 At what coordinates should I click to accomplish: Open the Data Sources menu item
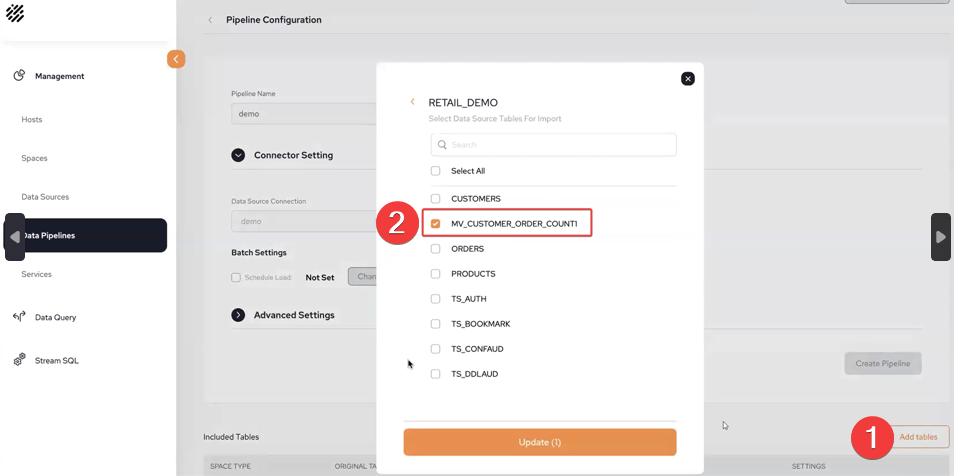coord(45,197)
